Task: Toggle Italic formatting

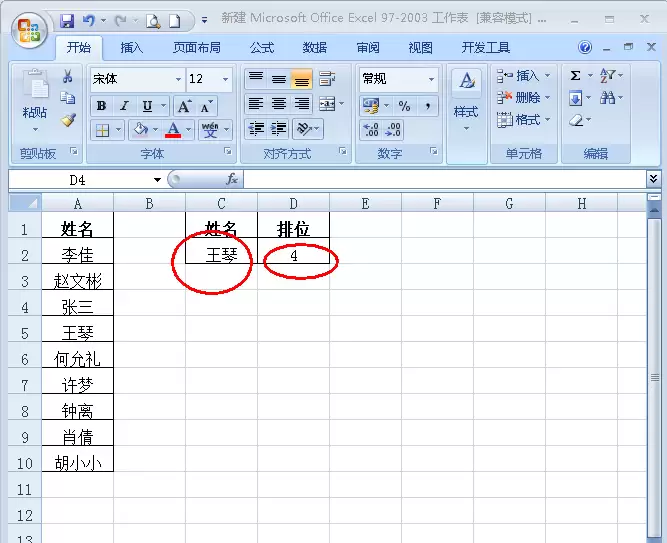Action: click(124, 106)
